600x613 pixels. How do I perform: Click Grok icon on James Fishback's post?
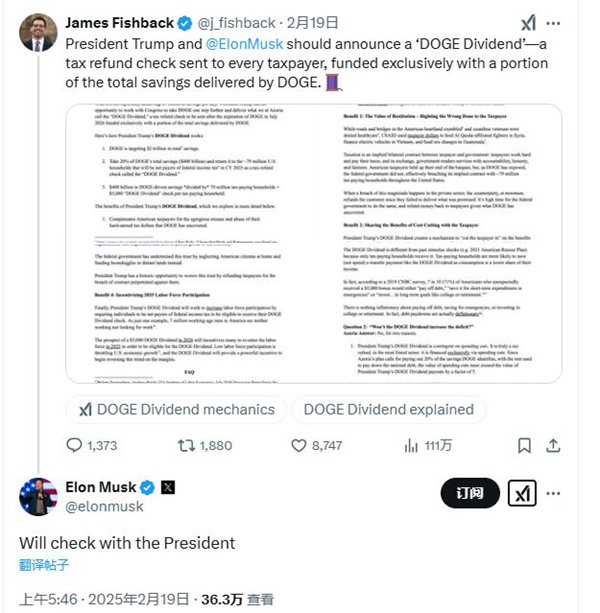pyautogui.click(x=528, y=24)
